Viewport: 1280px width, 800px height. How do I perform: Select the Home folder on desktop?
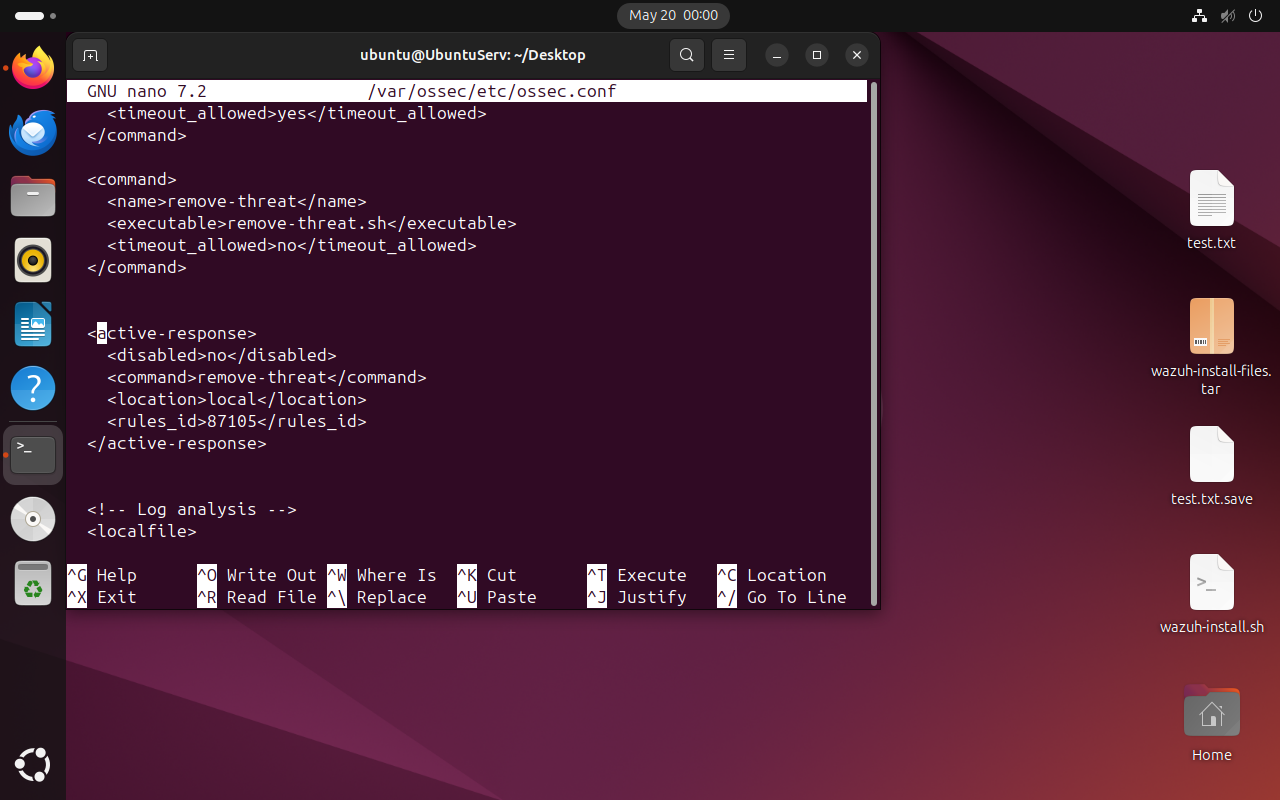tap(1212, 723)
